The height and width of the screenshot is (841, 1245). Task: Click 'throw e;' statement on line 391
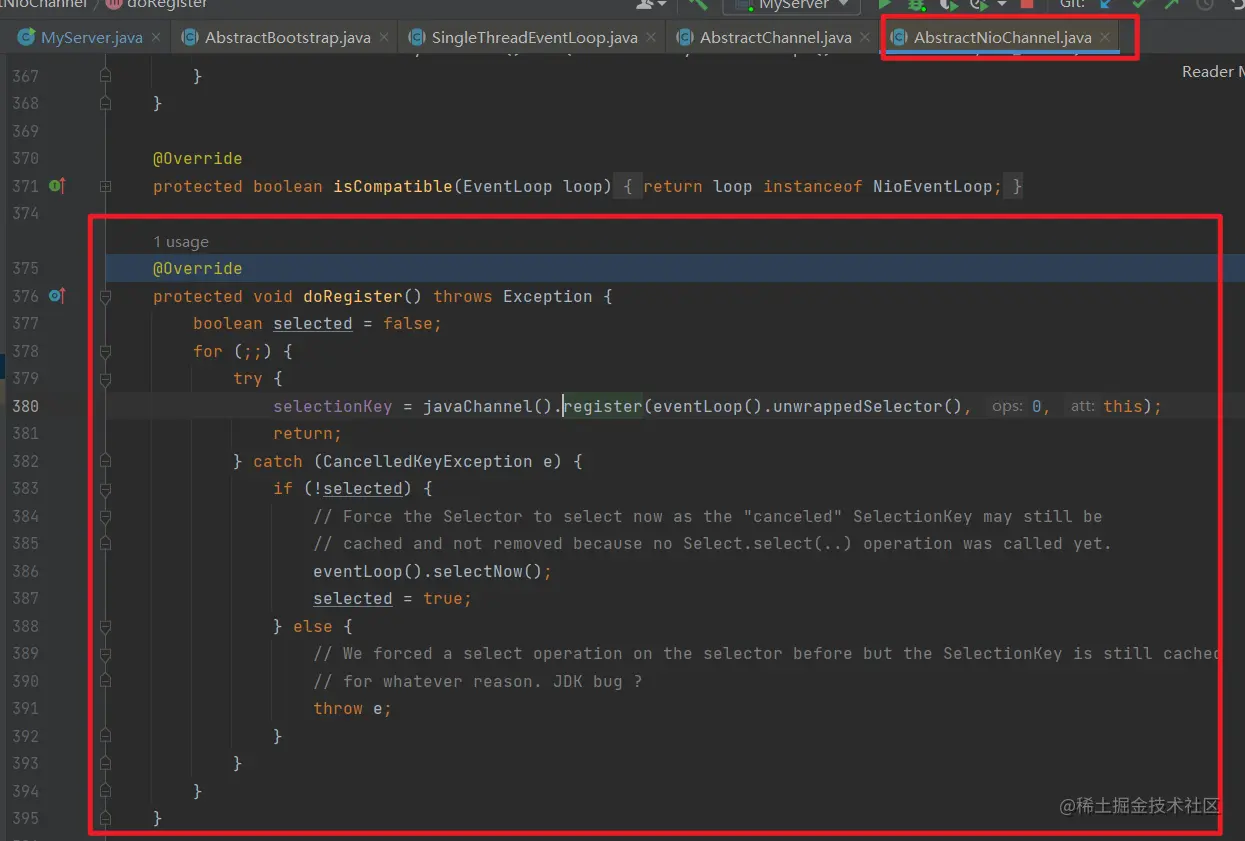pyautogui.click(x=353, y=708)
